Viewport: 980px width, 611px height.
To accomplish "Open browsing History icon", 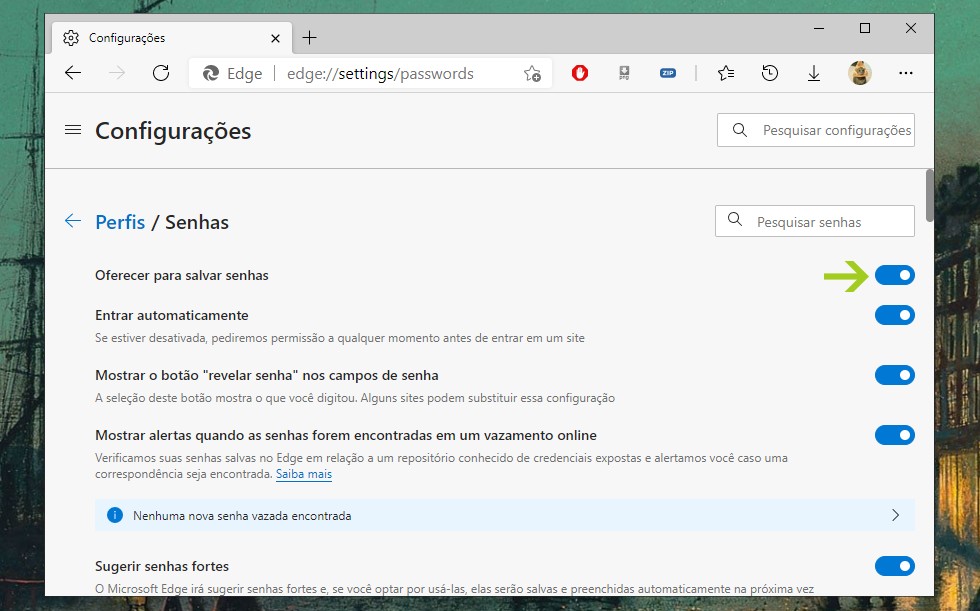I will pyautogui.click(x=769, y=73).
